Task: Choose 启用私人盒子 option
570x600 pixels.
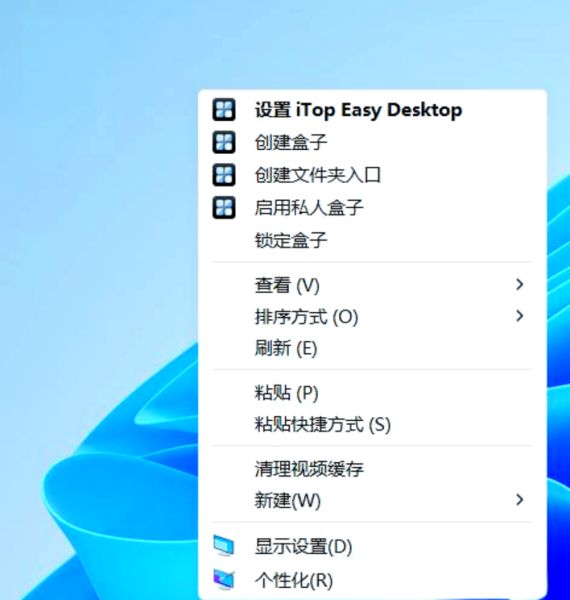Action: tap(372, 207)
